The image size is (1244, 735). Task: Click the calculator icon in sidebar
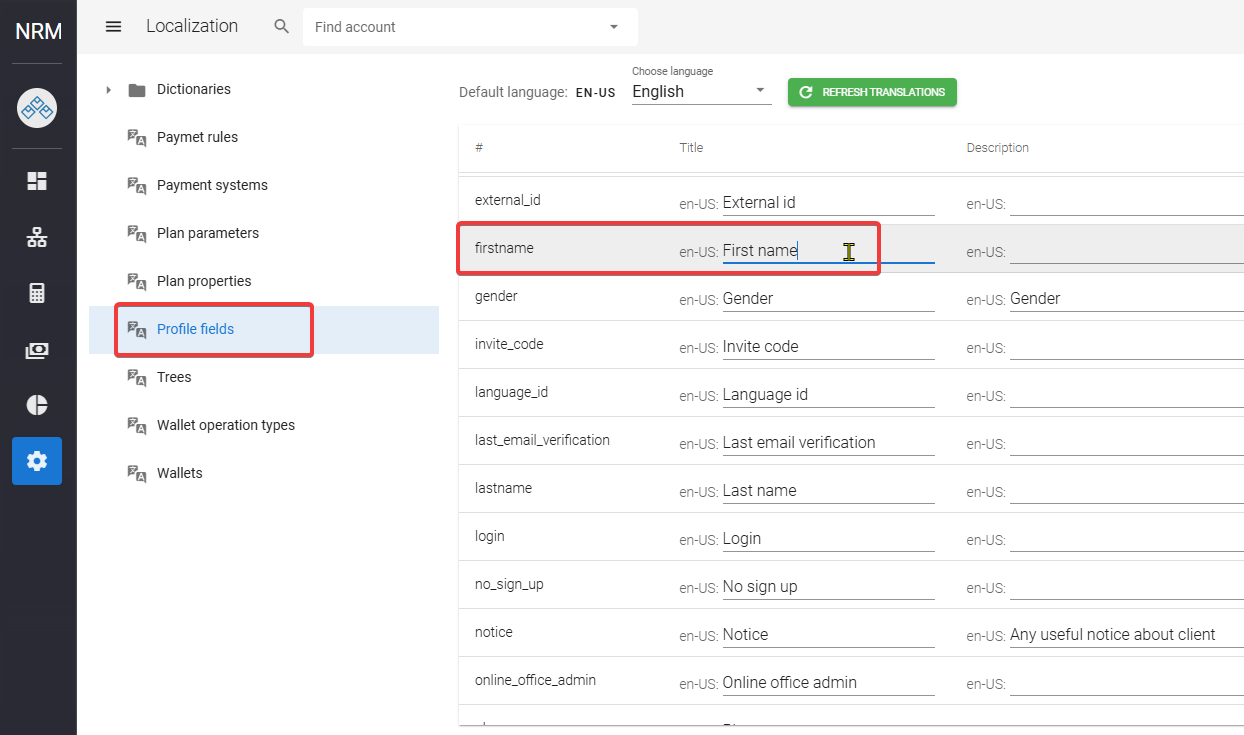click(x=37, y=293)
